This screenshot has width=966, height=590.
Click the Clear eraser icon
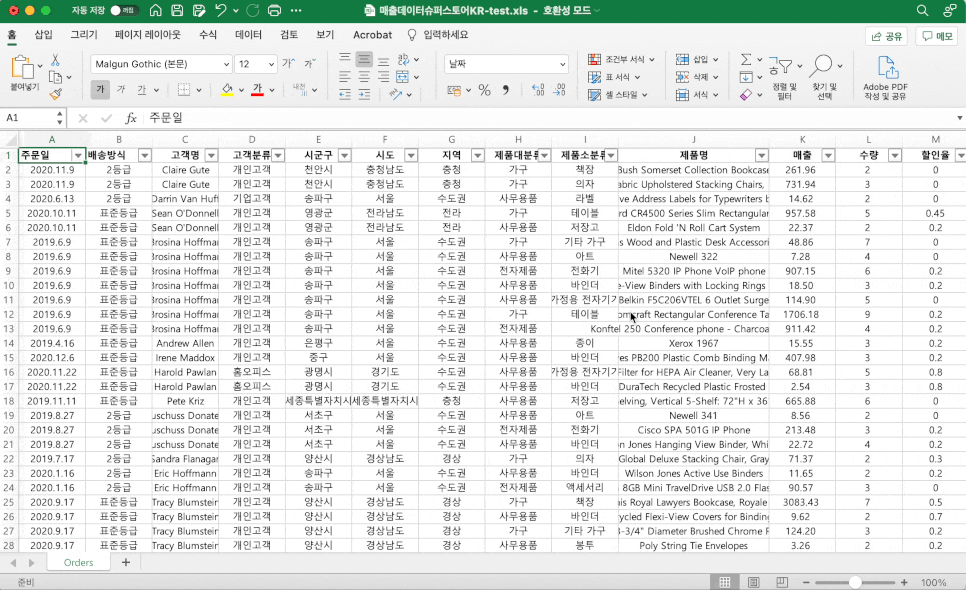pos(745,95)
